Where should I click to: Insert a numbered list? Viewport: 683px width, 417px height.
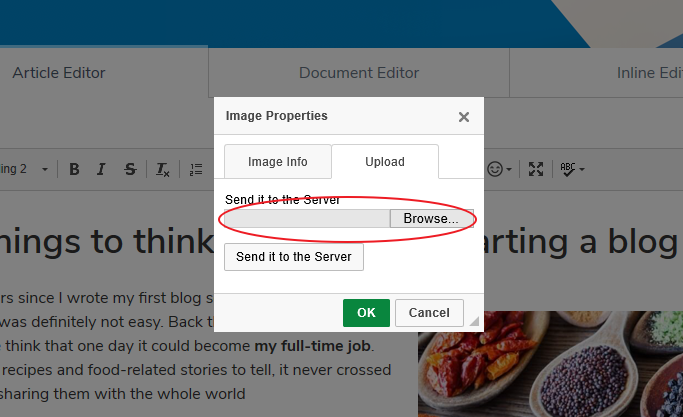tap(196, 169)
